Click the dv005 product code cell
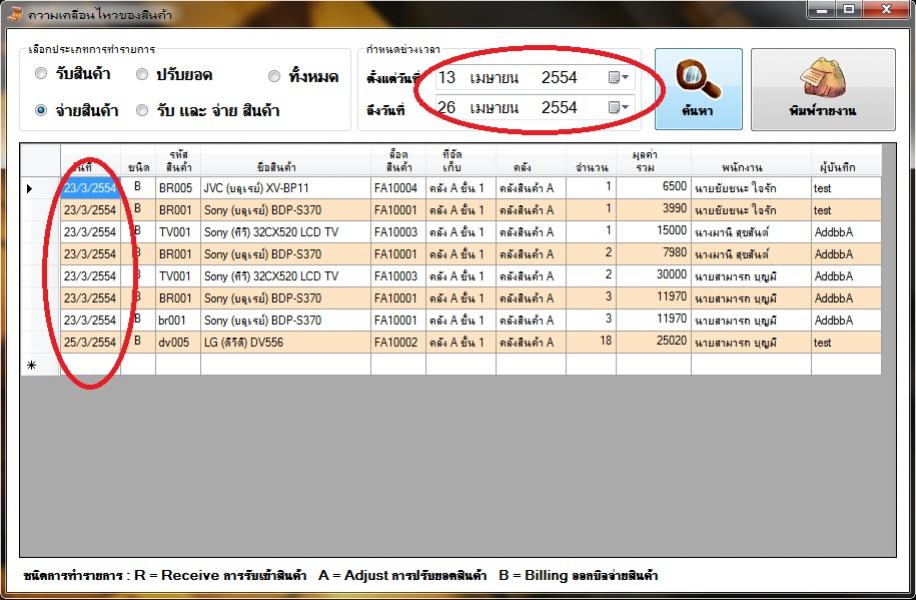Image resolution: width=916 pixels, height=600 pixels. 178,342
